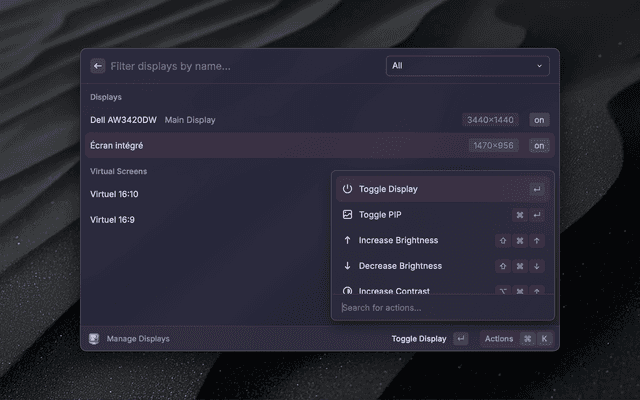The image size is (640, 400).
Task: Click the Manage Displays extension icon
Action: 94,339
